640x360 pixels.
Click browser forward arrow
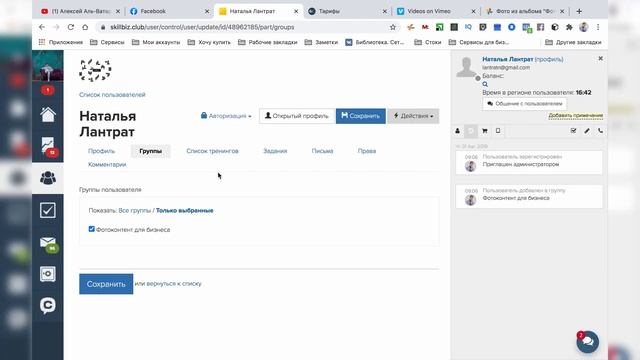pos(56,27)
